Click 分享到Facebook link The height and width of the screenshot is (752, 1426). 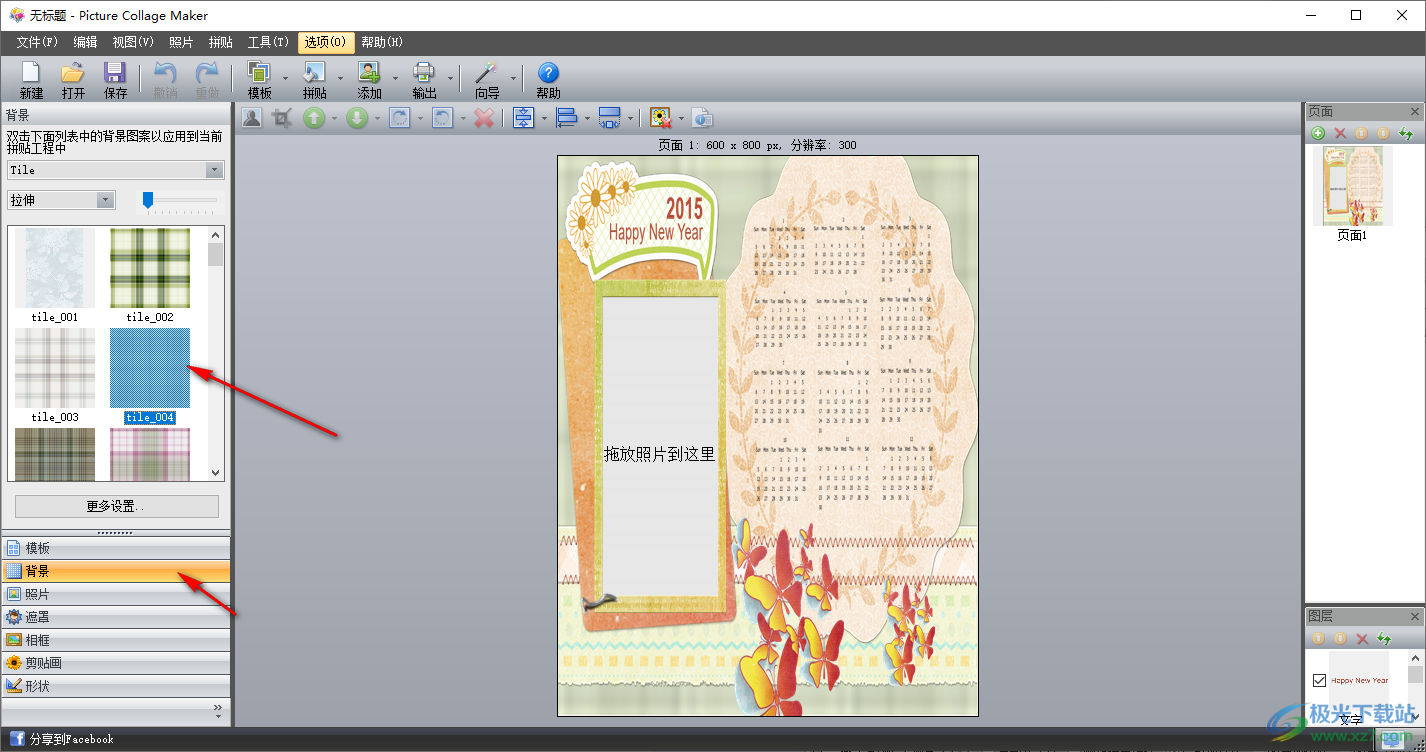tap(71, 739)
